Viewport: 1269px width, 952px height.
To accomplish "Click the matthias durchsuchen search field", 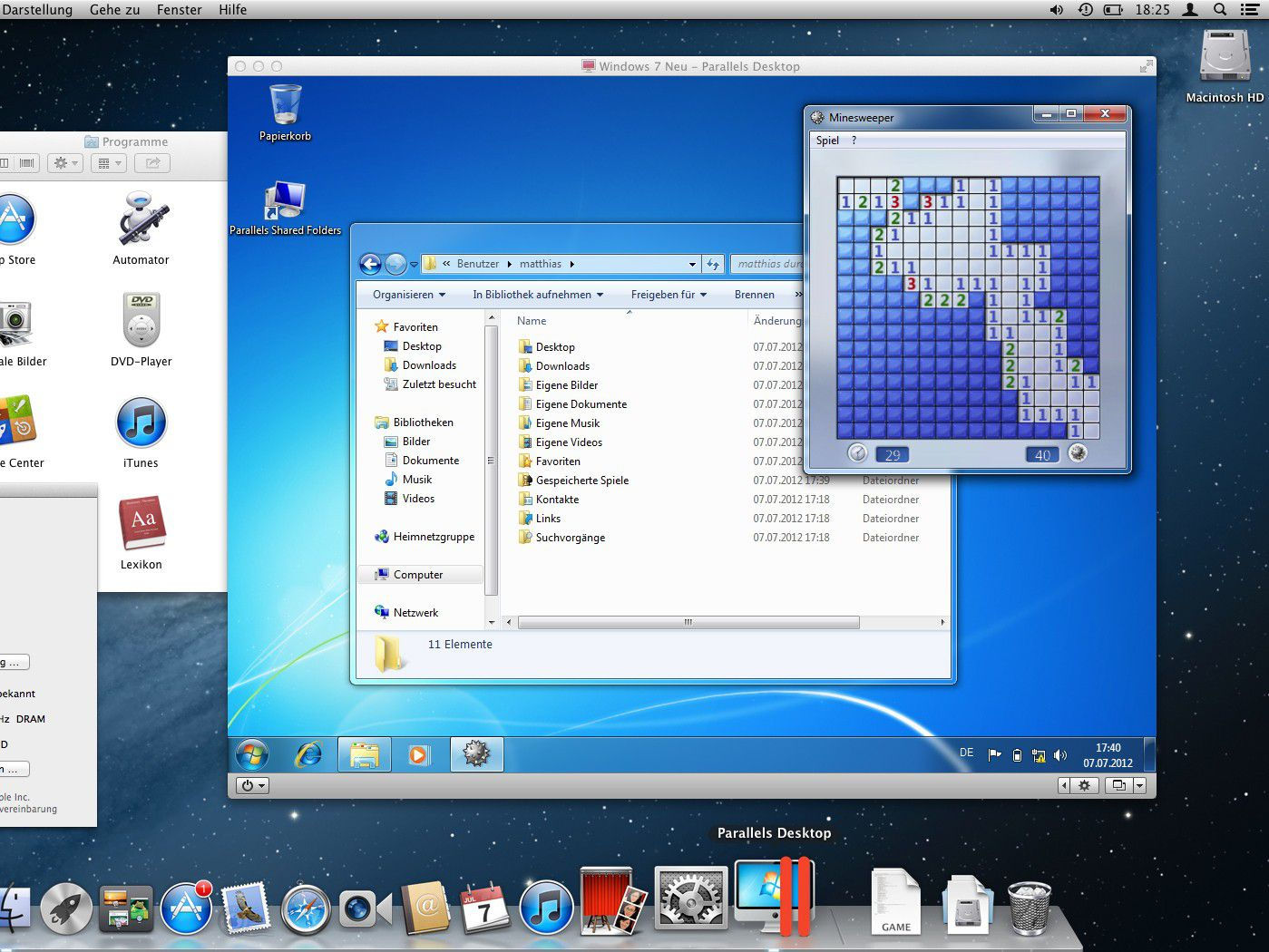I will (x=767, y=264).
